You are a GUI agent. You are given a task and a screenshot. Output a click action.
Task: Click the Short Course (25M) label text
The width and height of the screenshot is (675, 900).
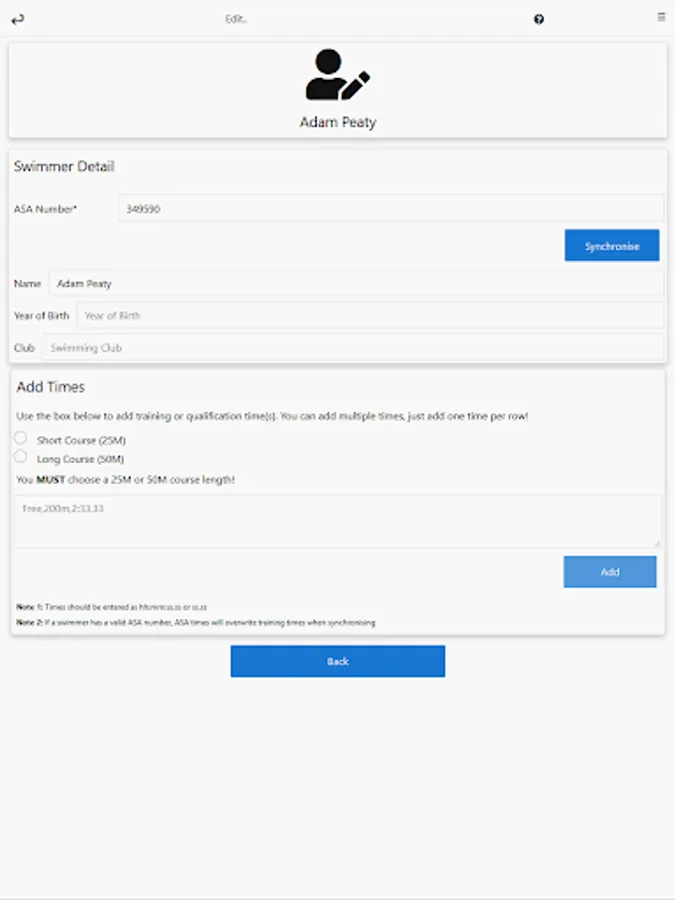click(82, 440)
